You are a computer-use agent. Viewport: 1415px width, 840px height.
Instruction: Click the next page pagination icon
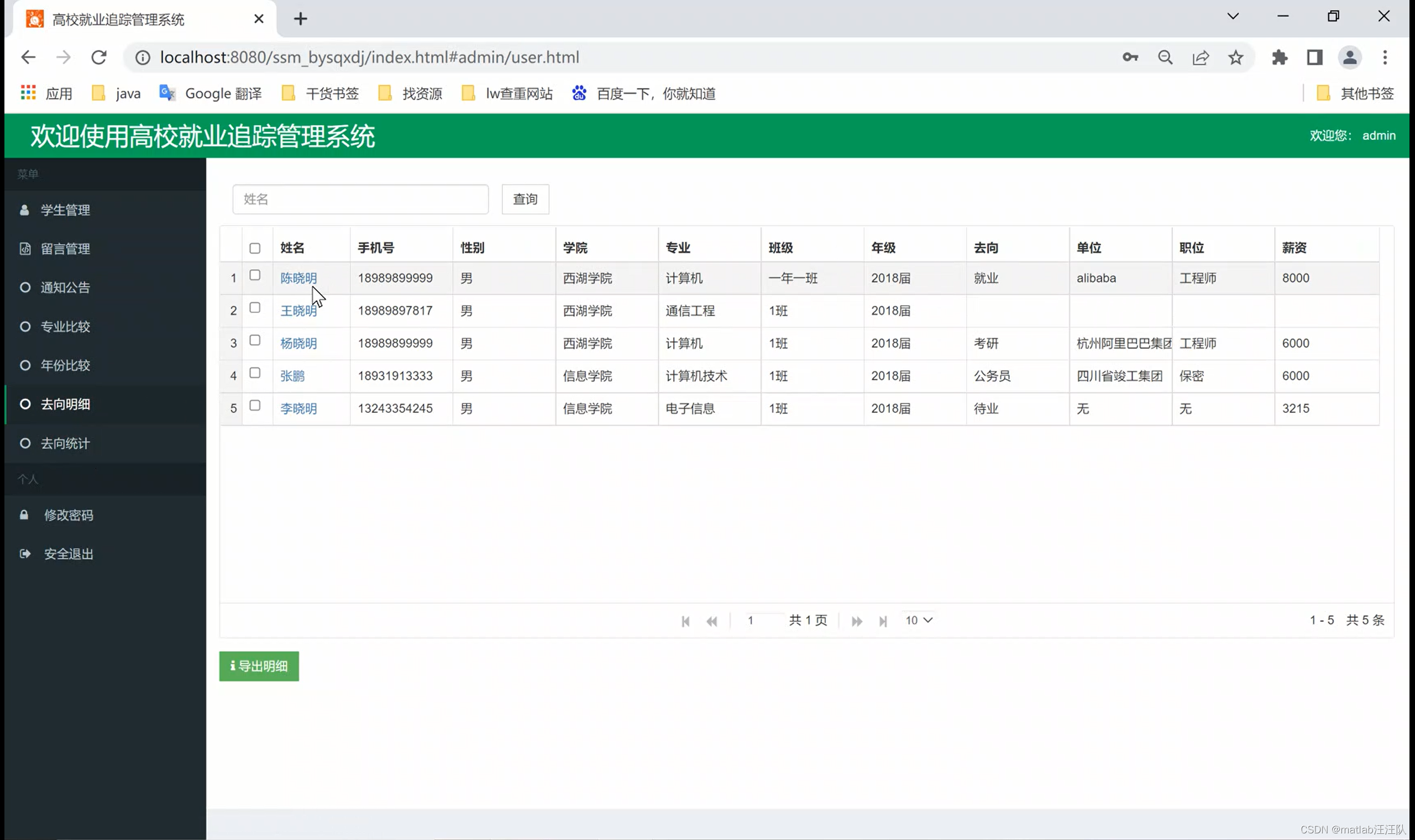tap(856, 621)
